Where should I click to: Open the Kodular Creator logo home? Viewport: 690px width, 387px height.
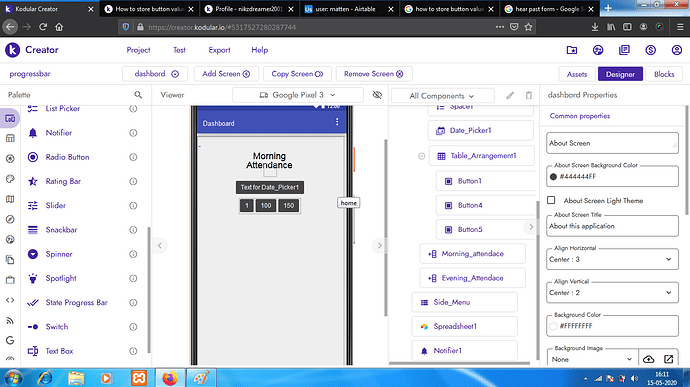pyautogui.click(x=13, y=50)
